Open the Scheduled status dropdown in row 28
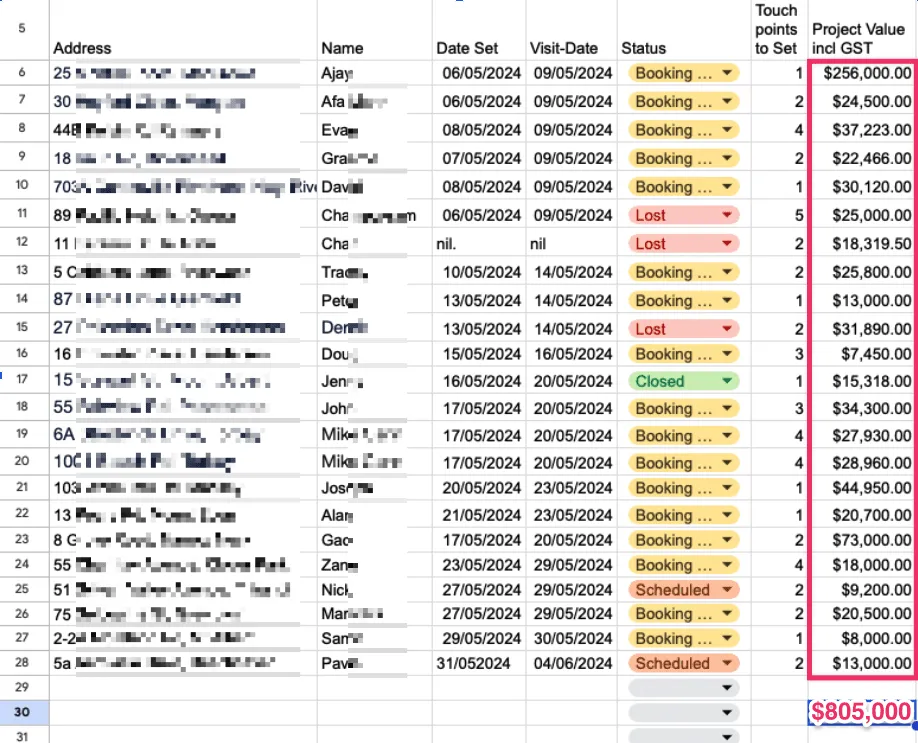This screenshot has height=743, width=918. pos(683,663)
